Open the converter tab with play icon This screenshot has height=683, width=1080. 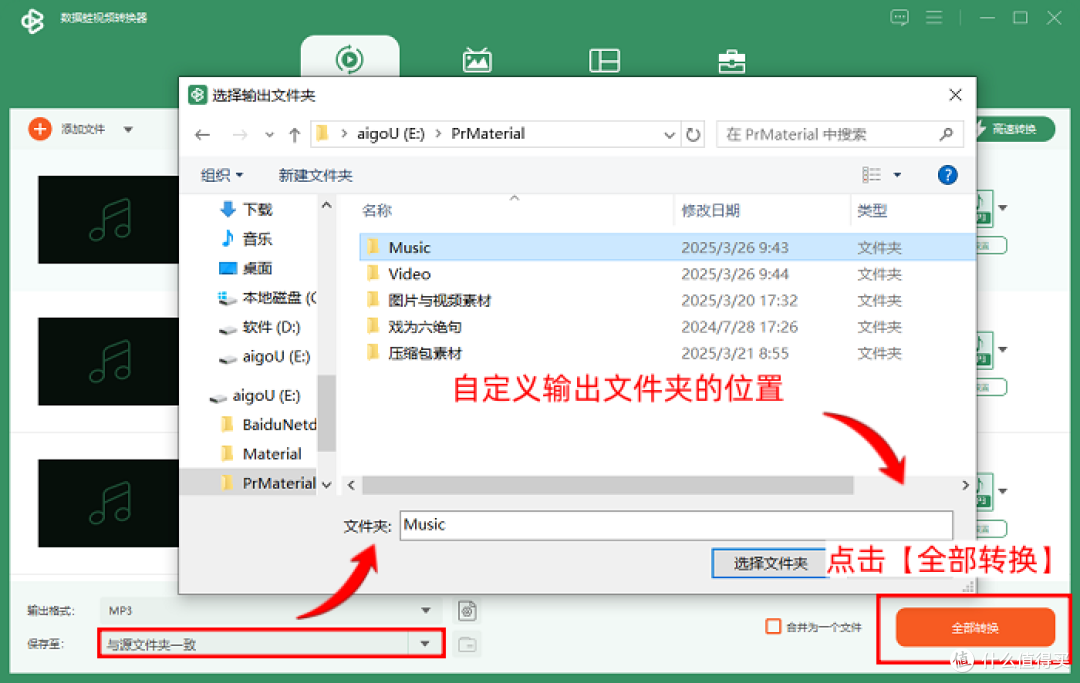[350, 59]
